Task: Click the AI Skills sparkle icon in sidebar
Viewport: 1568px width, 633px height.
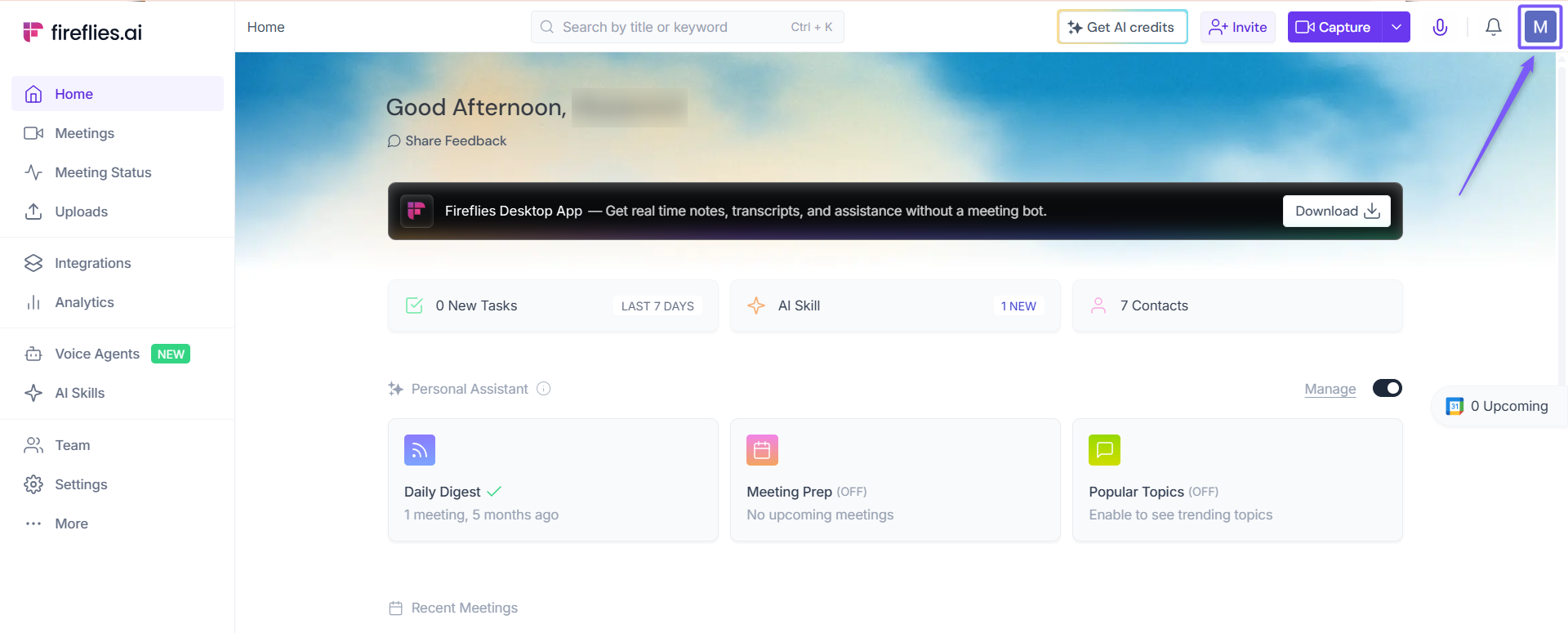Action: (x=33, y=393)
